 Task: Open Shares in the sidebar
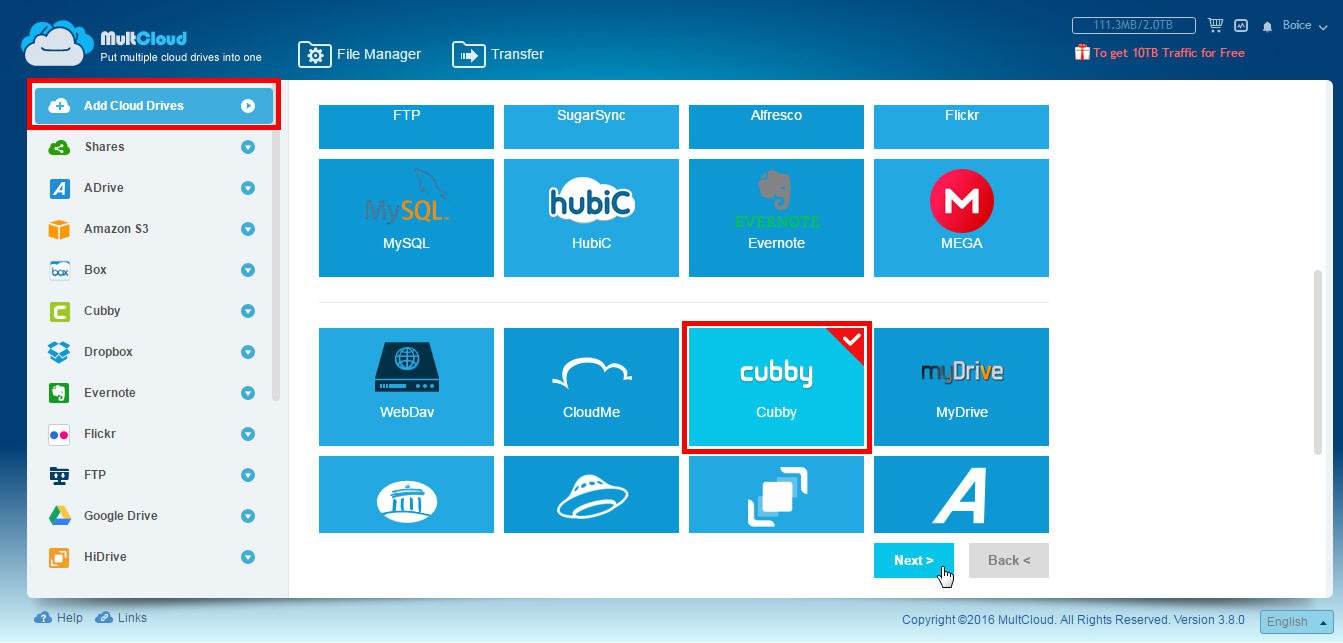click(104, 147)
